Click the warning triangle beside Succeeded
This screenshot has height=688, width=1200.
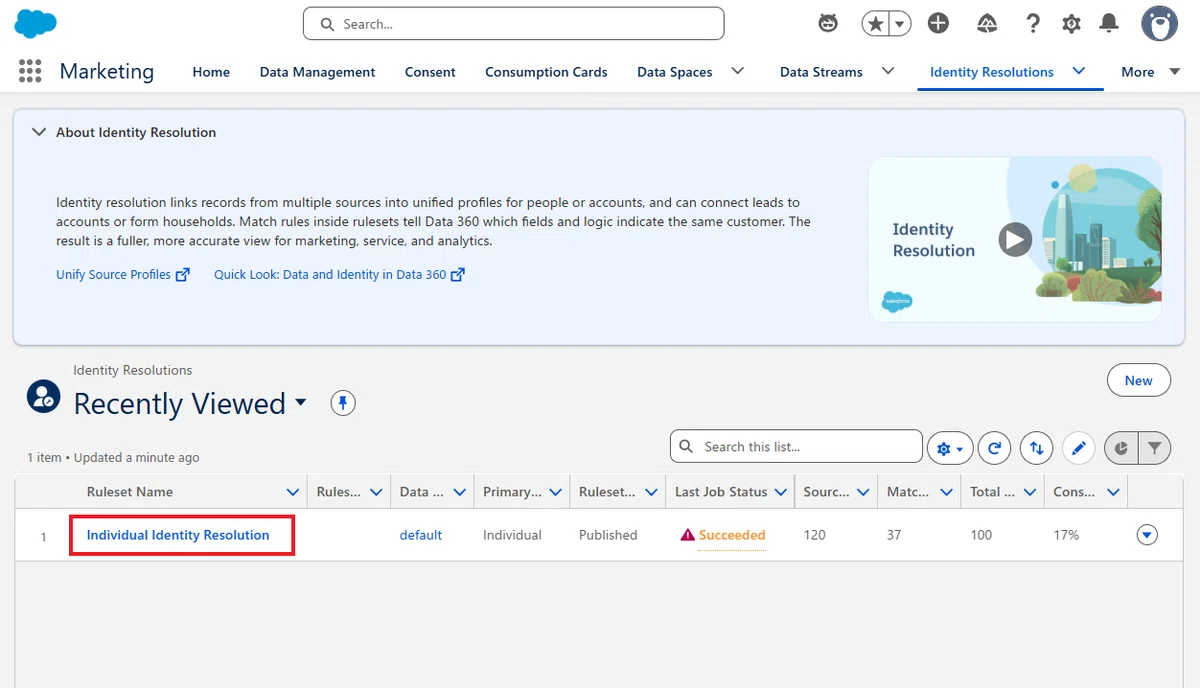(687, 535)
